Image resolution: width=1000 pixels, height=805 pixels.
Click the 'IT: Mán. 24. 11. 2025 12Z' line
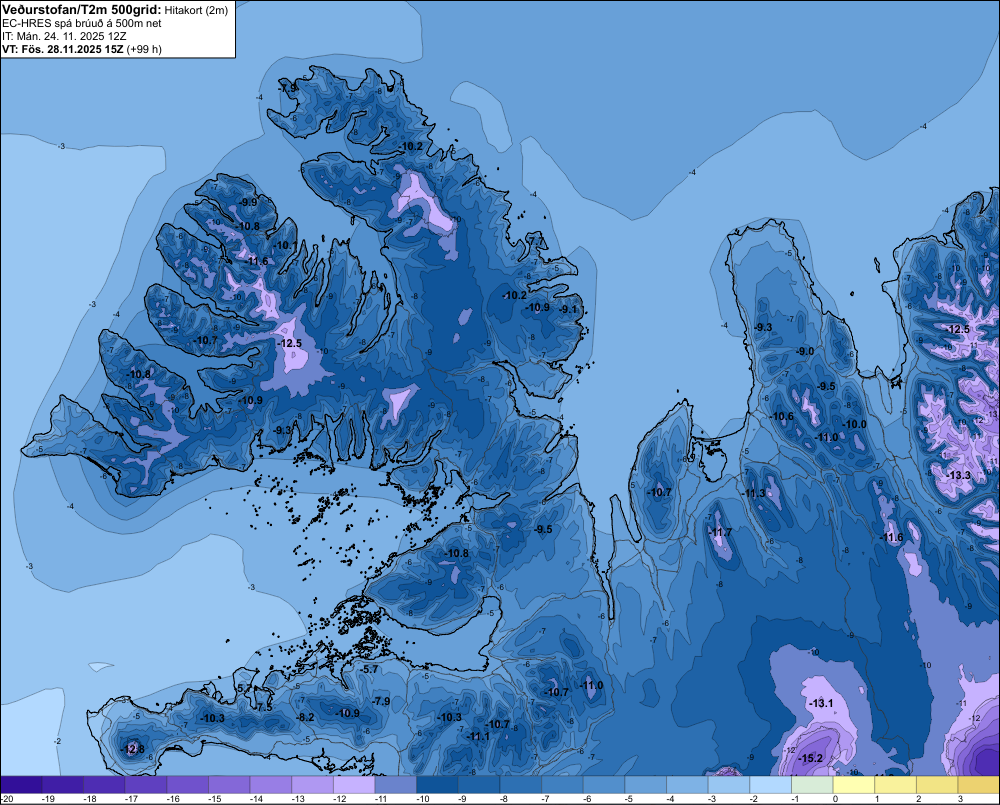tap(64, 36)
